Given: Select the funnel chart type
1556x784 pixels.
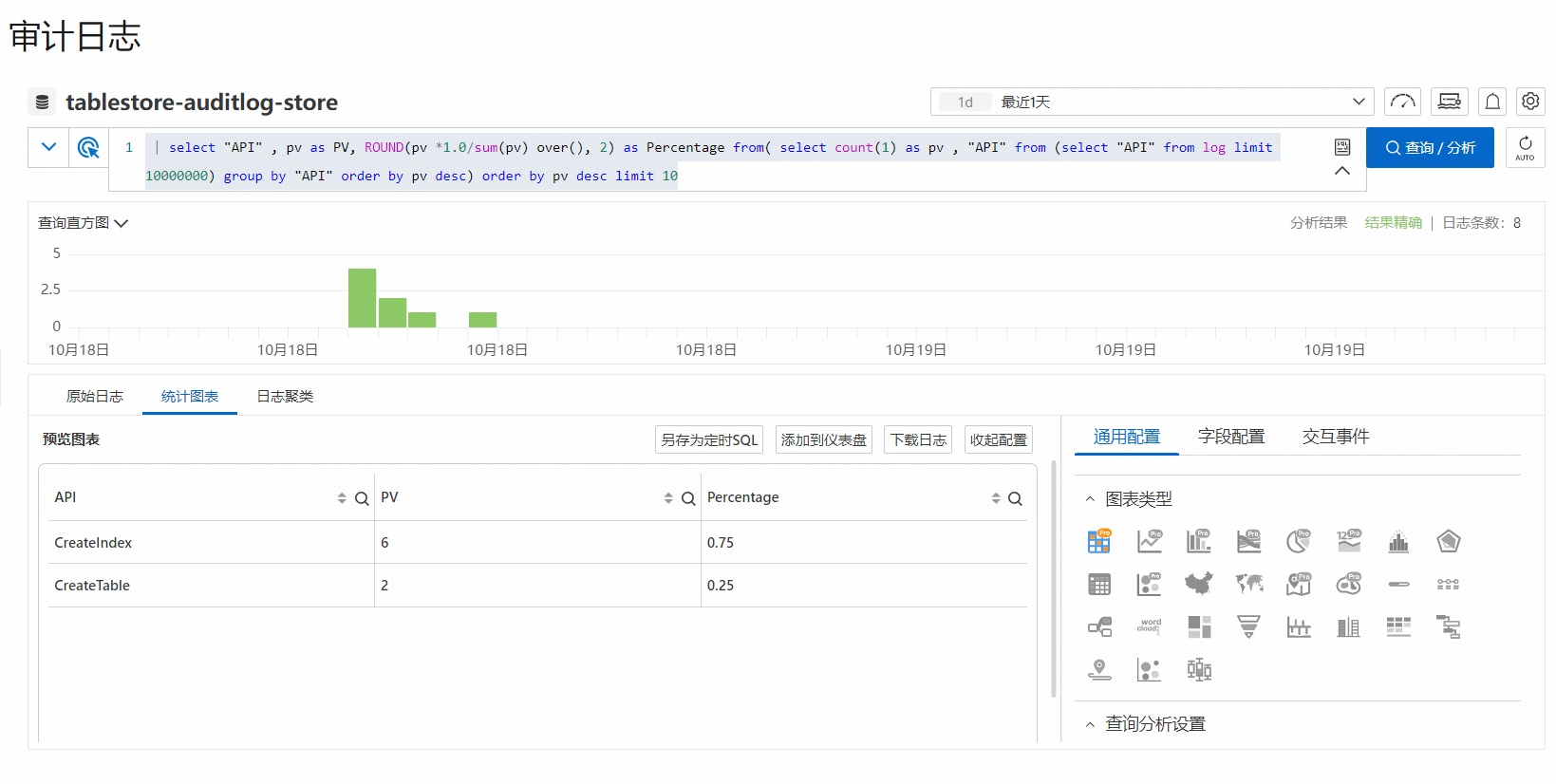Looking at the screenshot, I should (1249, 626).
